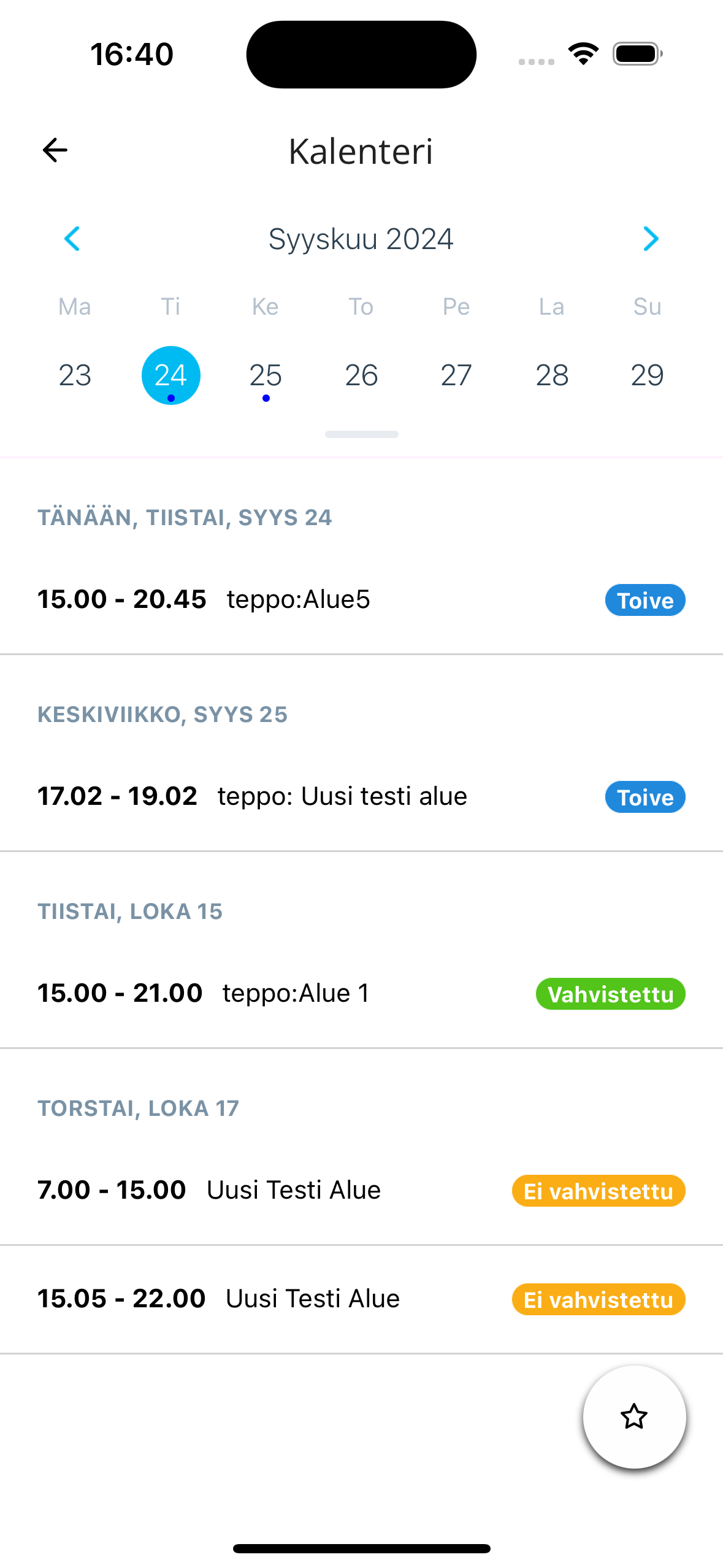The width and height of the screenshot is (723, 1568).
Task: Go to the previous month with left chevron
Action: (x=72, y=239)
